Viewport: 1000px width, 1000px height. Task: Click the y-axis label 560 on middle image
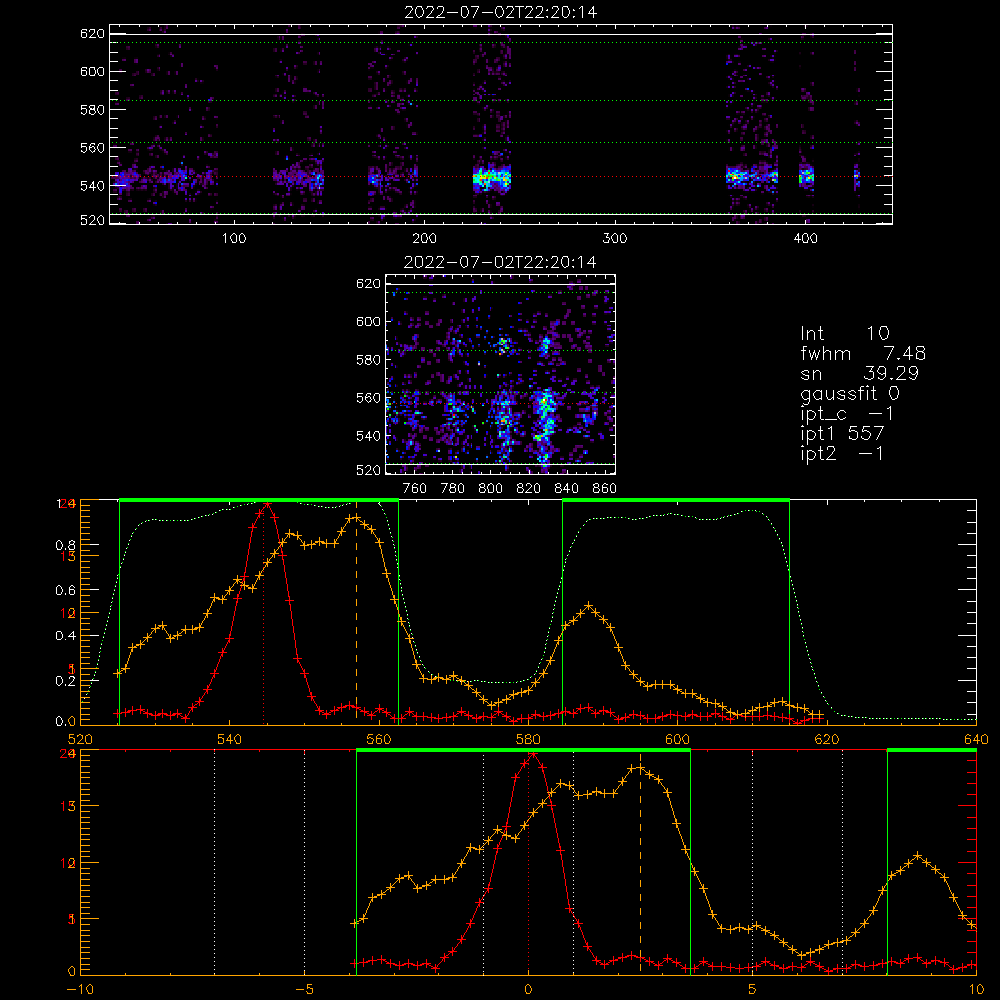pyautogui.click(x=369, y=398)
